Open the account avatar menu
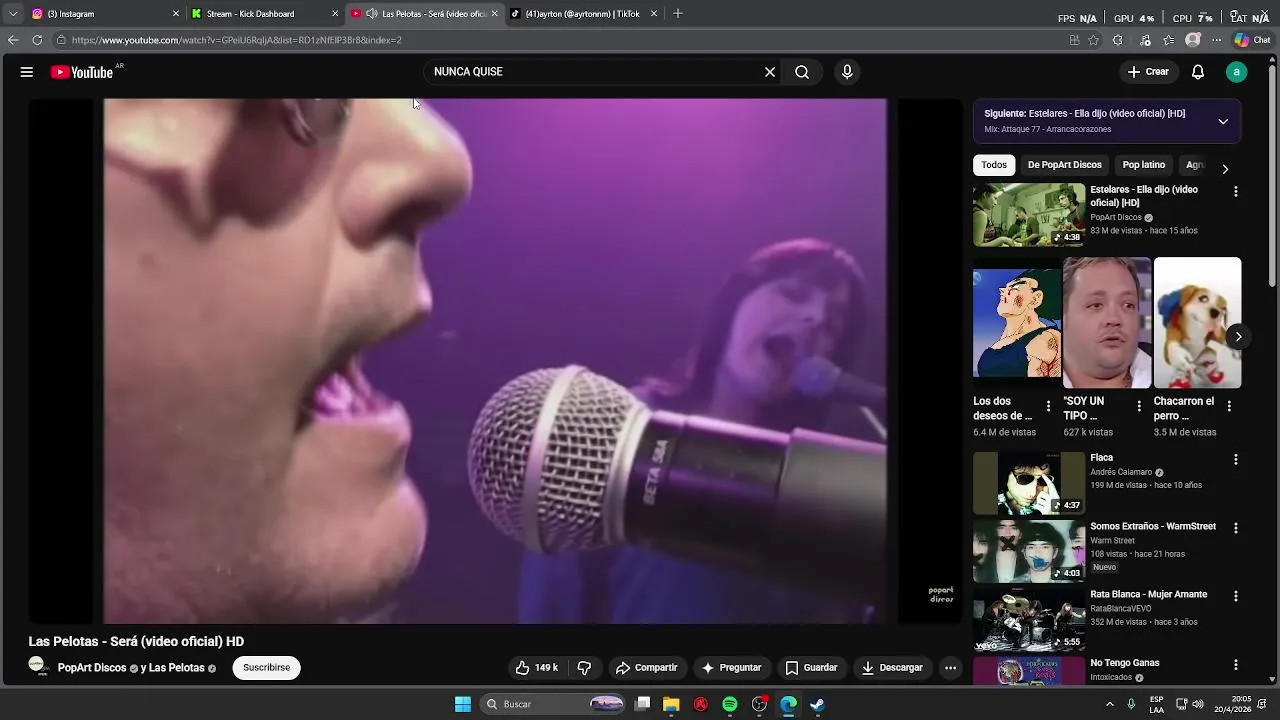The image size is (1280, 720). pyautogui.click(x=1237, y=72)
